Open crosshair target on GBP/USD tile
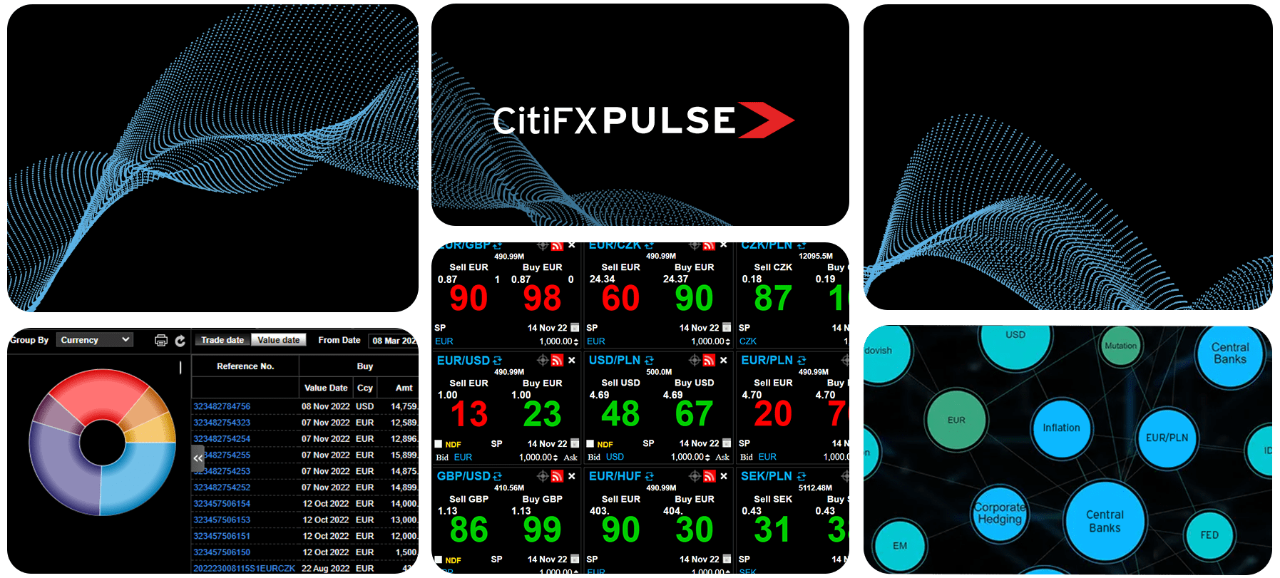 coord(541,476)
